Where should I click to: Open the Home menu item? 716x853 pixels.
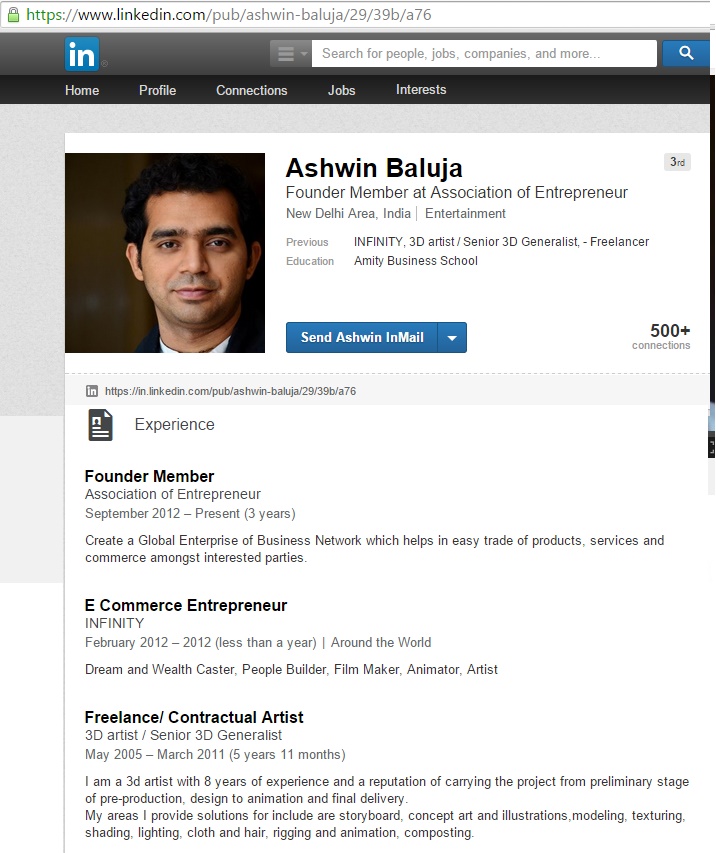82,90
